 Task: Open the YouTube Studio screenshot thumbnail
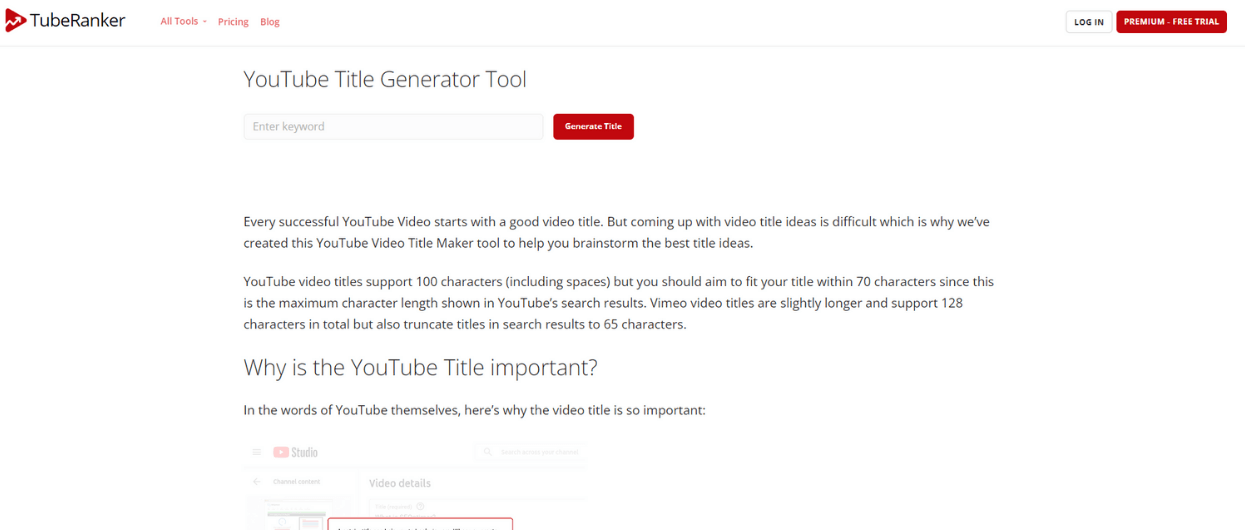[415, 486]
